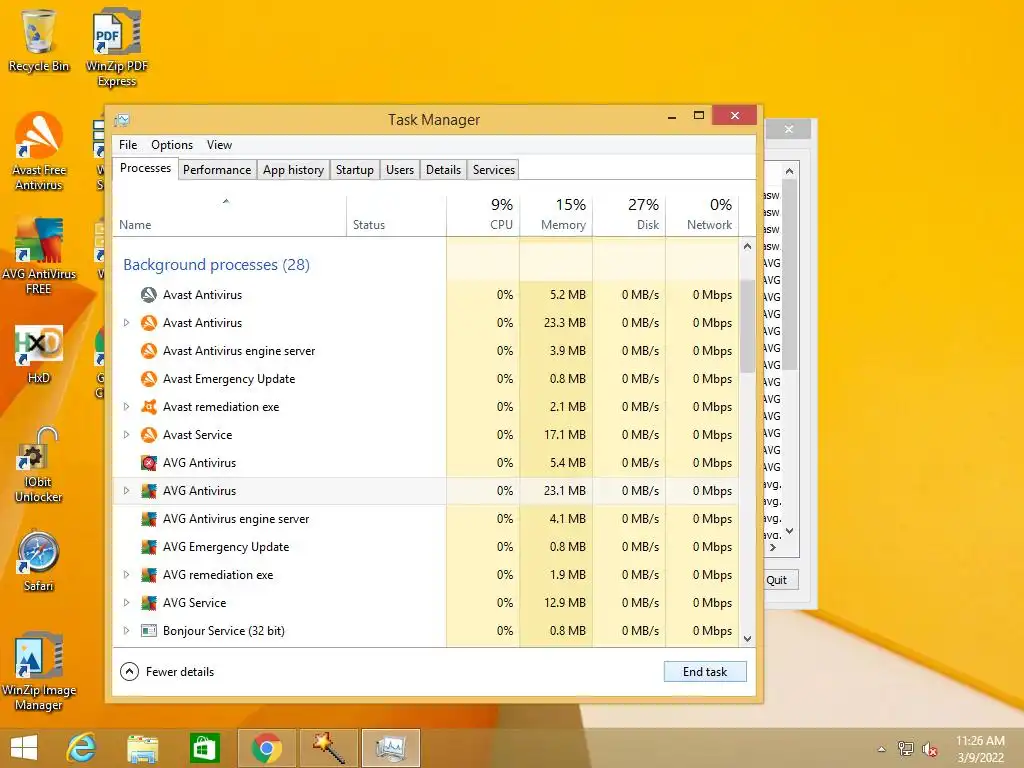Select IObit Unlocker desktop icon

point(39,465)
